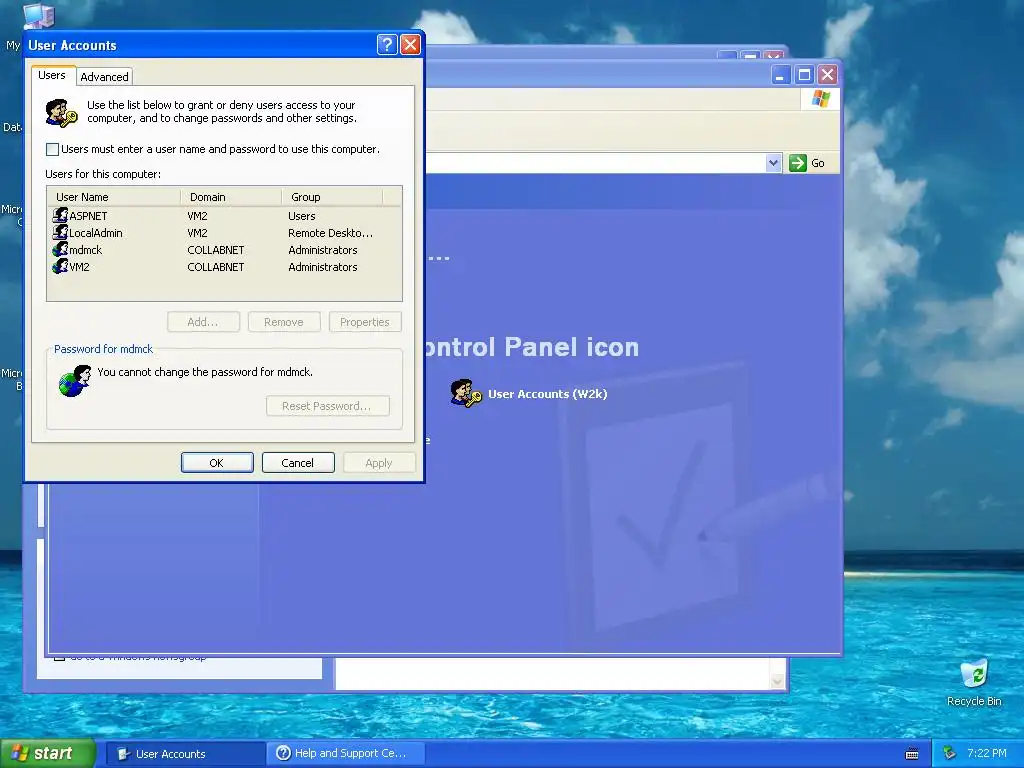Click the Add... button
The image size is (1024, 768).
coord(203,322)
